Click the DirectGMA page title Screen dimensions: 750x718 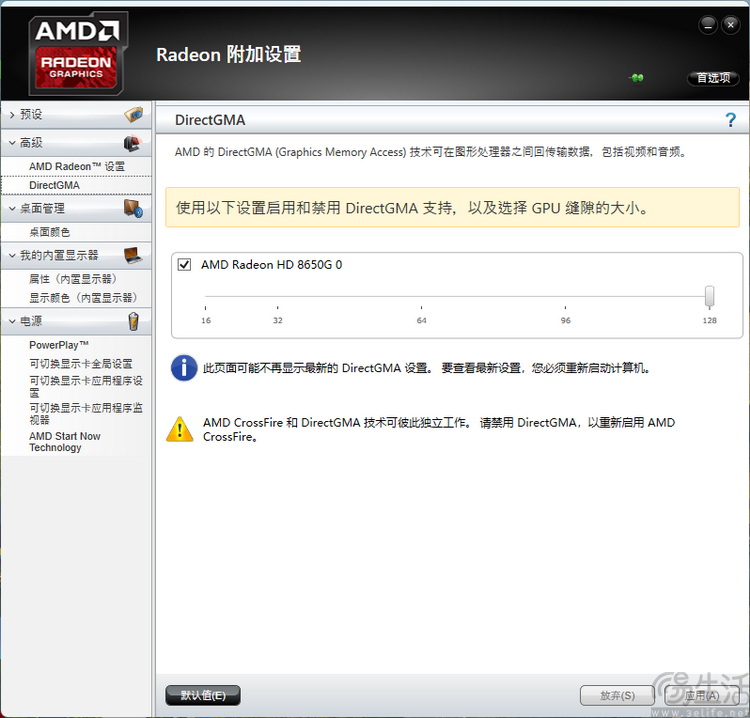click(x=210, y=120)
